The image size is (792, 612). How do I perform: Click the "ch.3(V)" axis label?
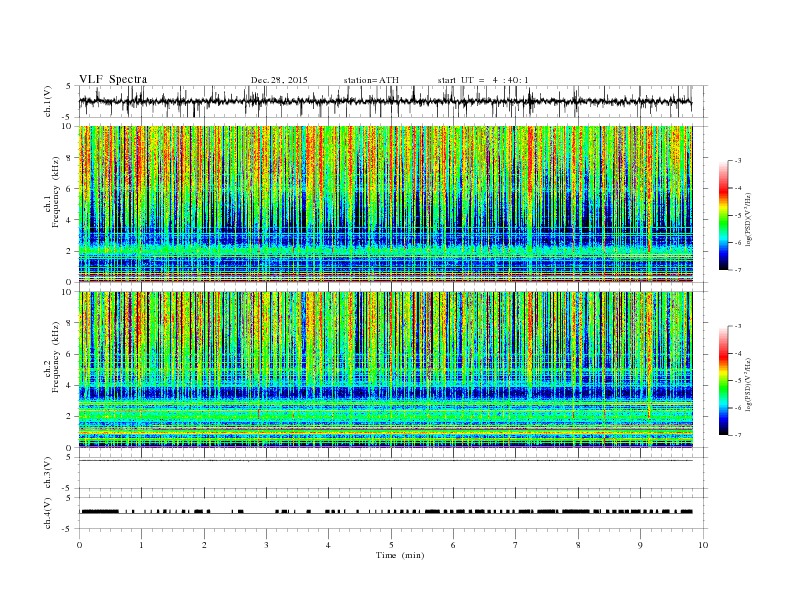(48, 473)
